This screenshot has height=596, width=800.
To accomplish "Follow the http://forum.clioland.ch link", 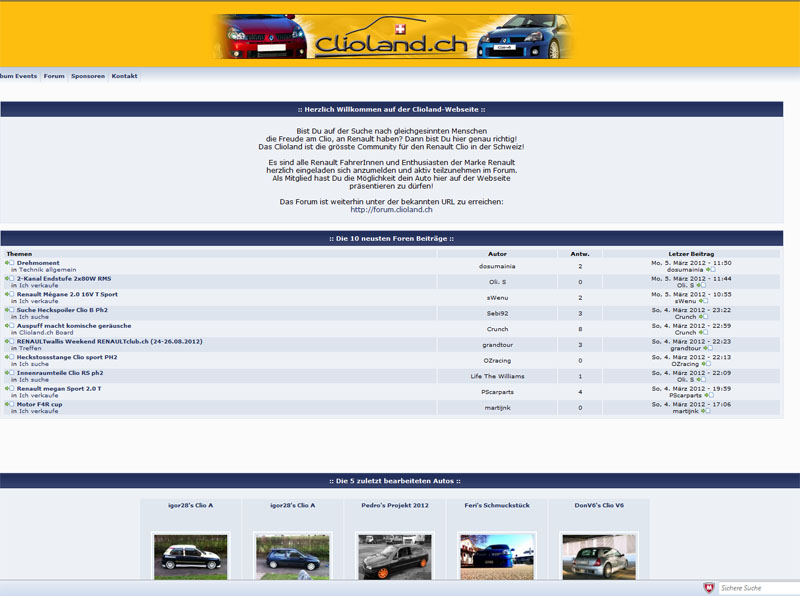I will (x=391, y=210).
